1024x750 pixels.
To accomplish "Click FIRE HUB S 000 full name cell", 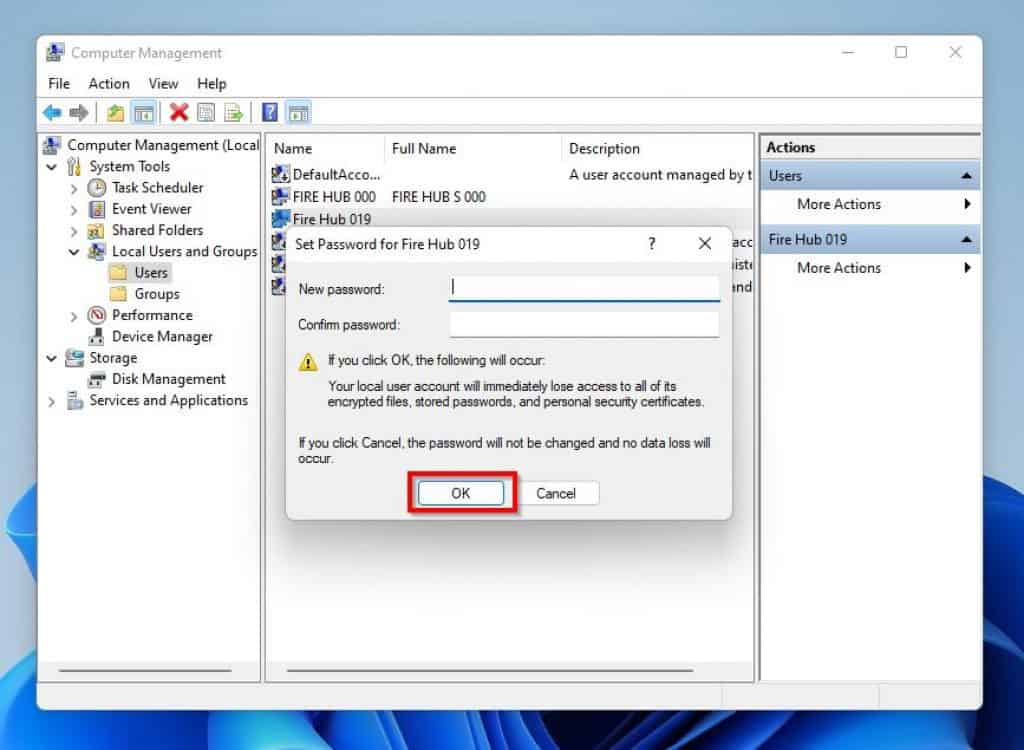I will tap(439, 197).
